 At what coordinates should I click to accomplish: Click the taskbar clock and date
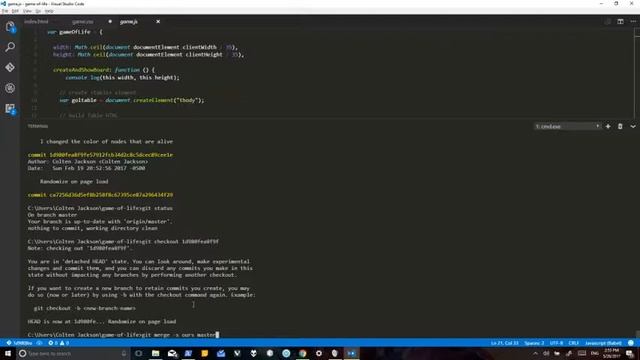611,353
